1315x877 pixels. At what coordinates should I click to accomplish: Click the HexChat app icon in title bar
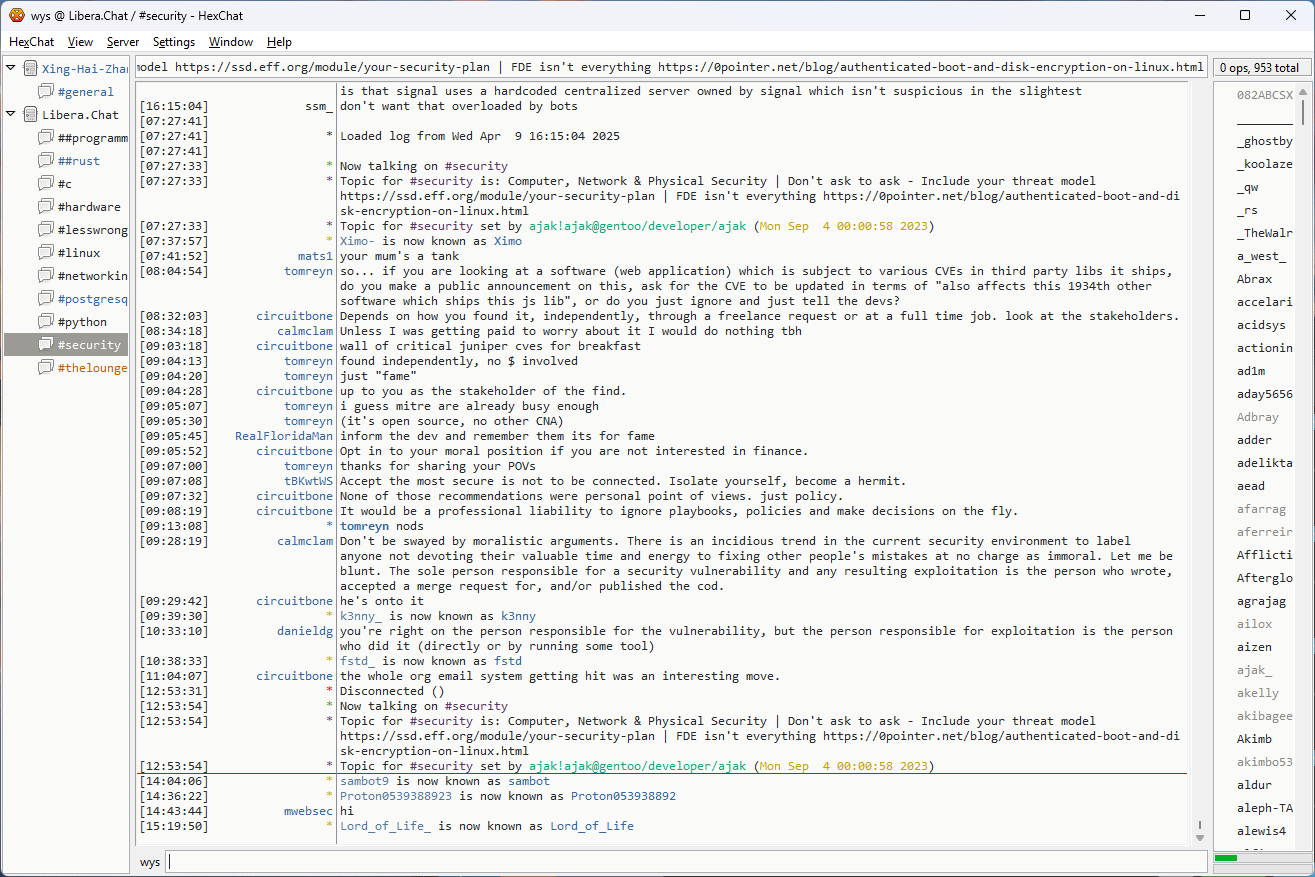17,15
